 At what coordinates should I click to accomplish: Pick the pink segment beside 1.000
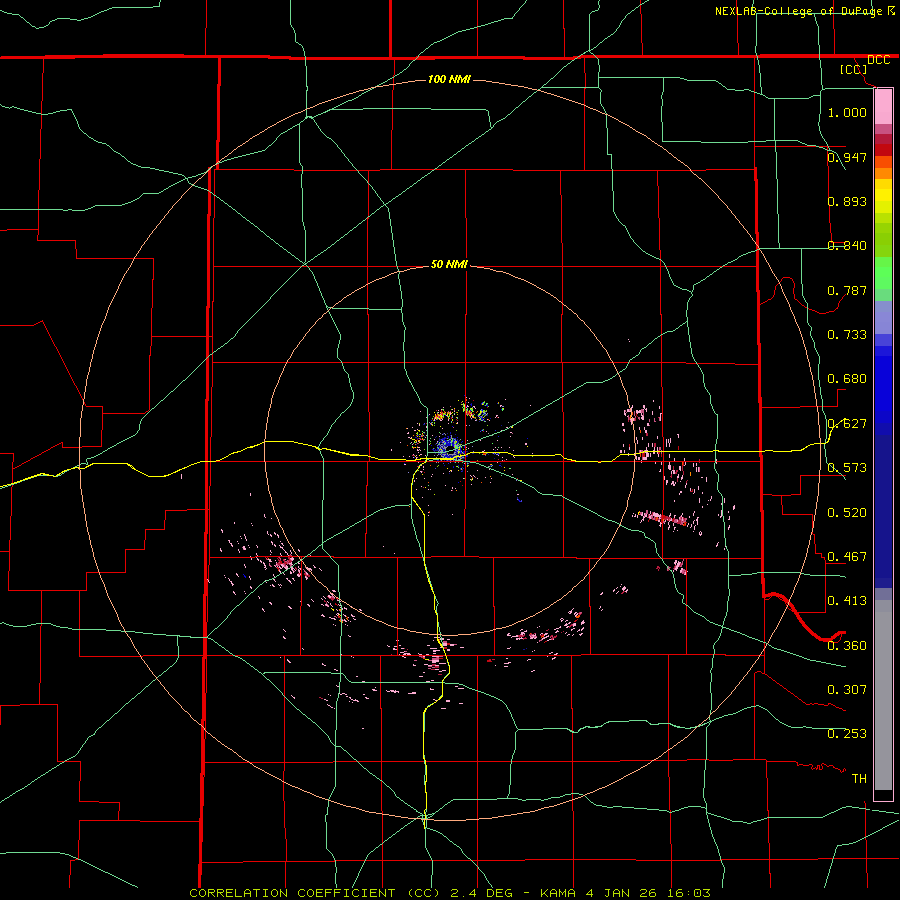pos(883,107)
